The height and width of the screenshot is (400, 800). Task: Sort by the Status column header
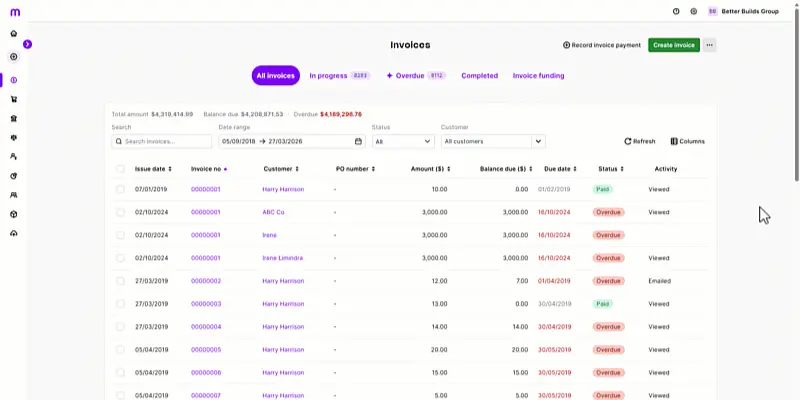tap(611, 169)
